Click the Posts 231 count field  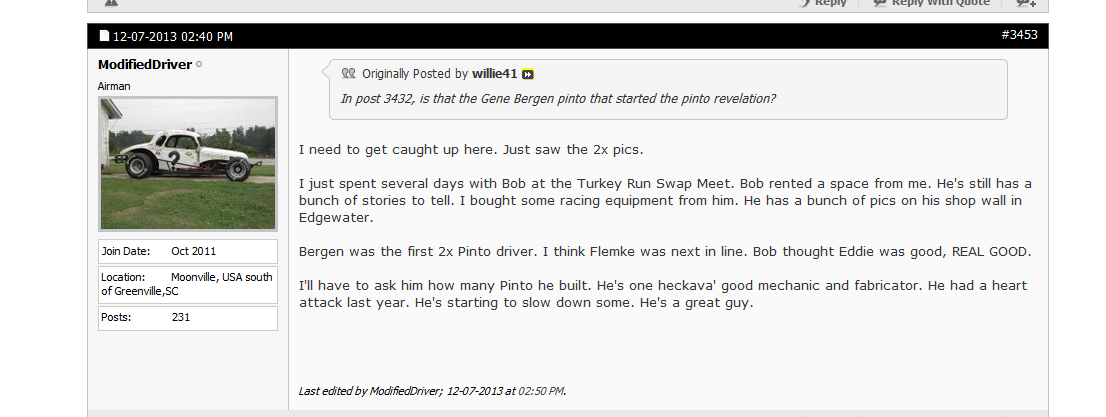pyautogui.click(x=188, y=318)
